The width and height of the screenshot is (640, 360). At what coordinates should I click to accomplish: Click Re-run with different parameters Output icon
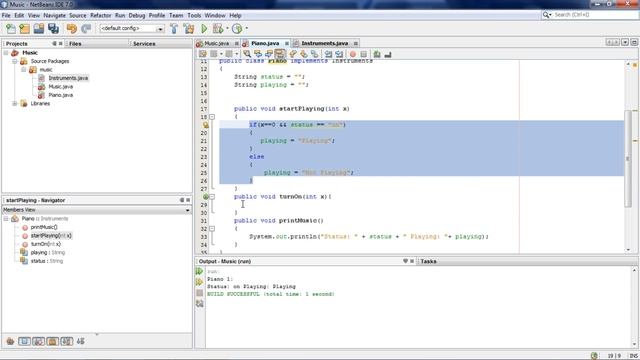coord(199,282)
